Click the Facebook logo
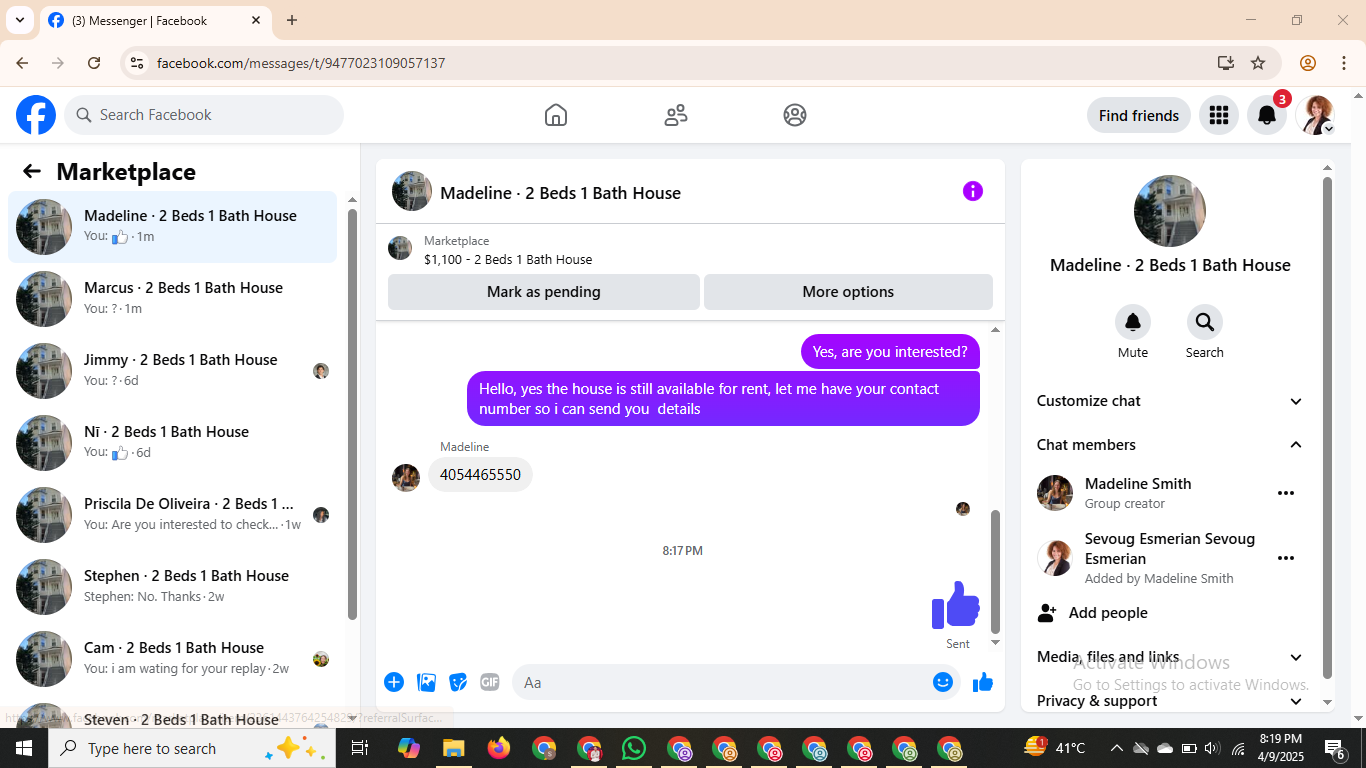 [36, 115]
